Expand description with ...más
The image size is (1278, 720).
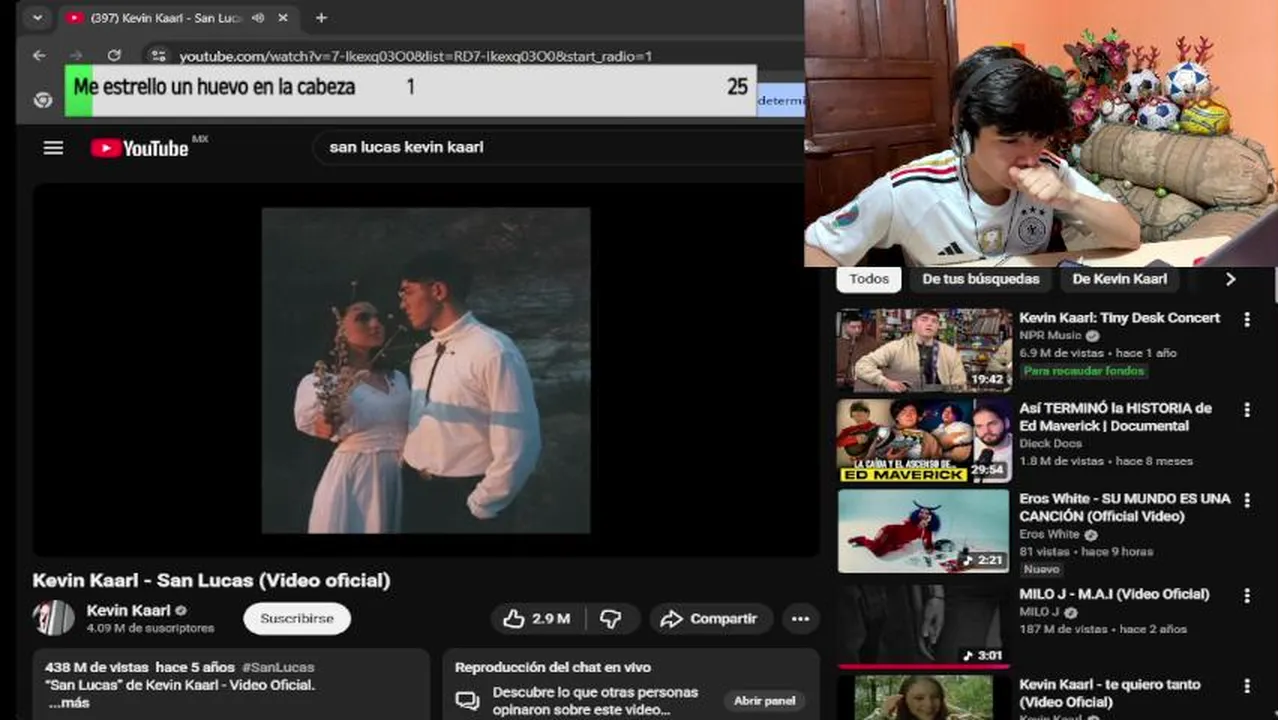pos(69,702)
